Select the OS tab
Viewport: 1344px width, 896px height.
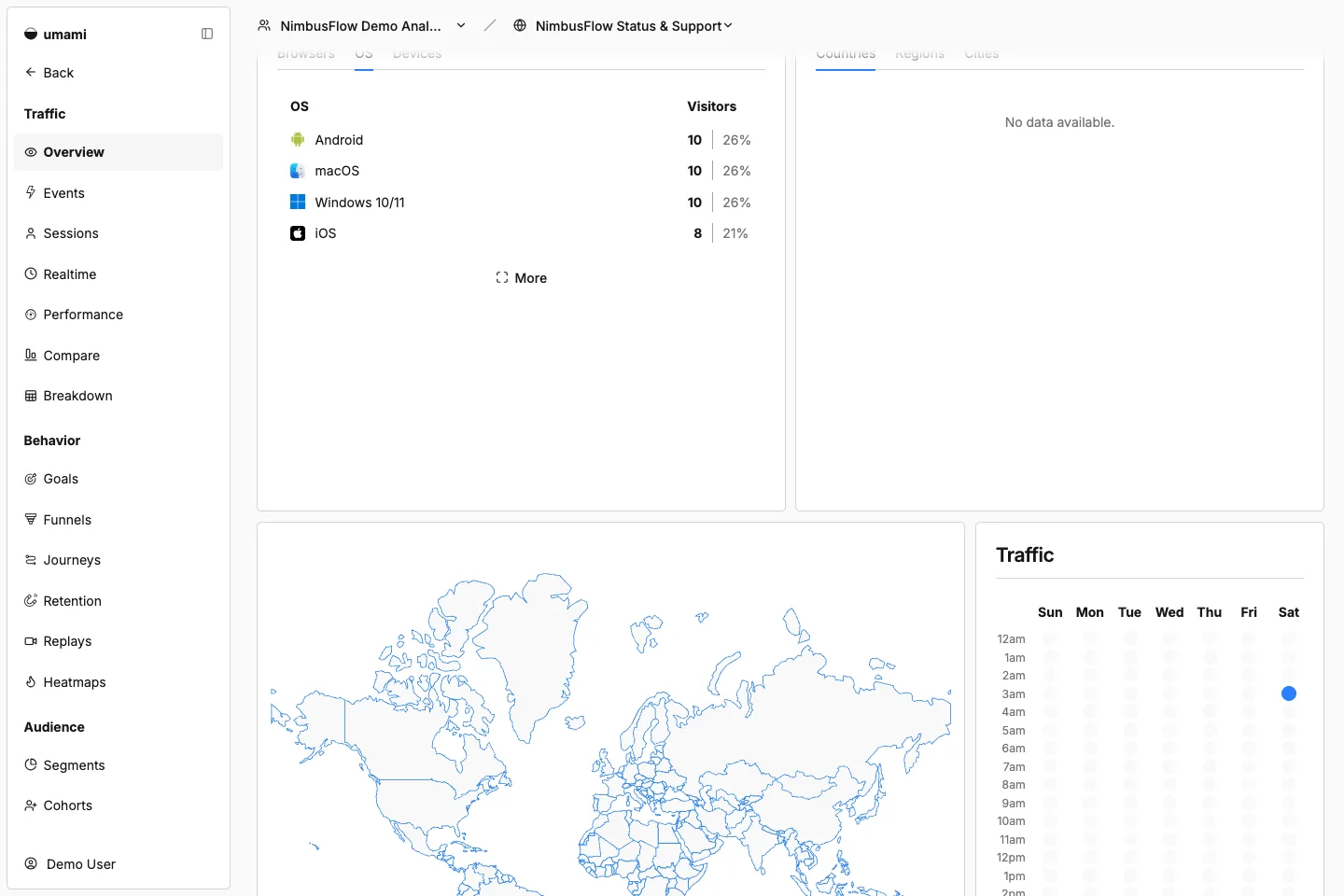364,54
